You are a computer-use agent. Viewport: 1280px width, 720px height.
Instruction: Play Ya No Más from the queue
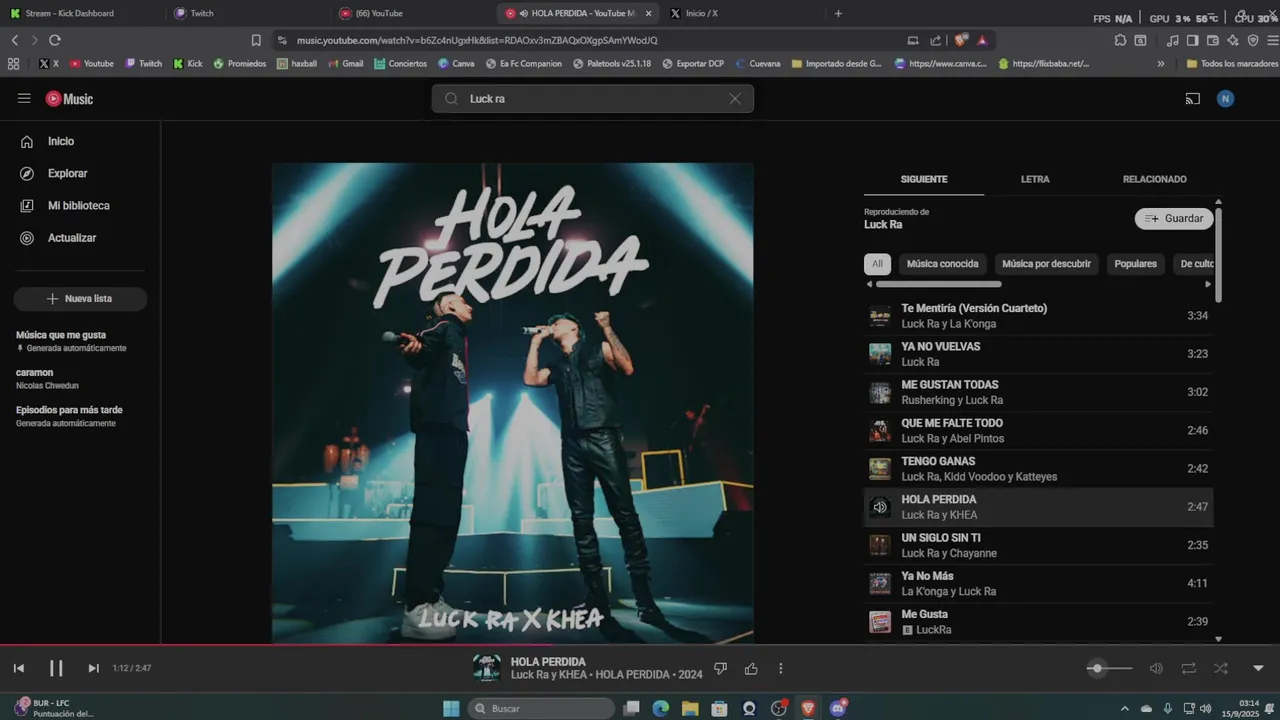(x=1038, y=584)
